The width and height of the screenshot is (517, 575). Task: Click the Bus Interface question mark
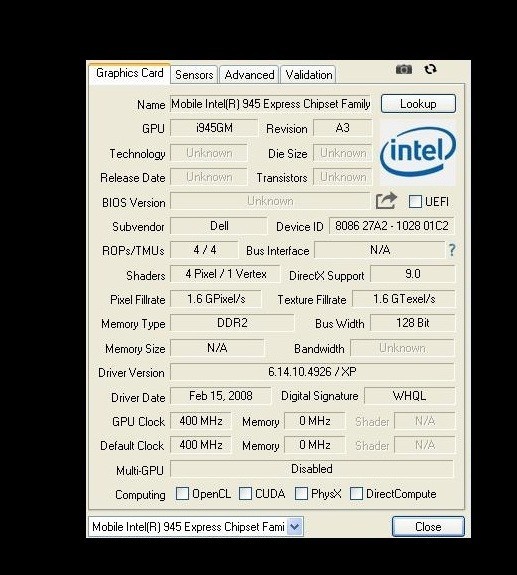452,250
